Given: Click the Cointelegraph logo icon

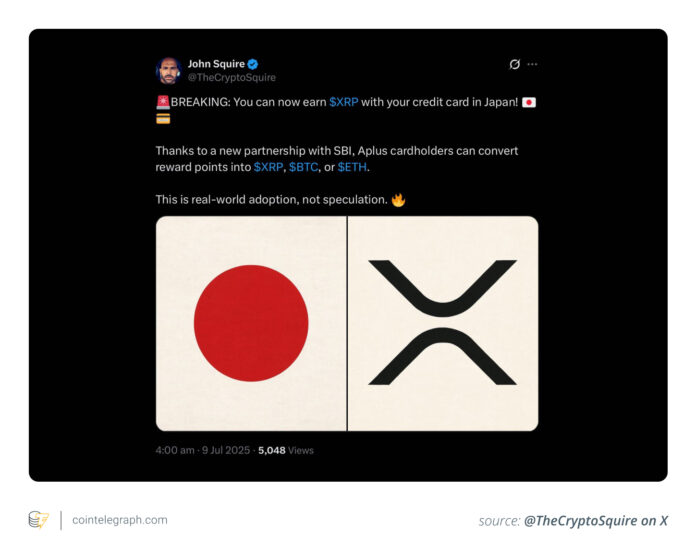Looking at the screenshot, I should tap(39, 520).
